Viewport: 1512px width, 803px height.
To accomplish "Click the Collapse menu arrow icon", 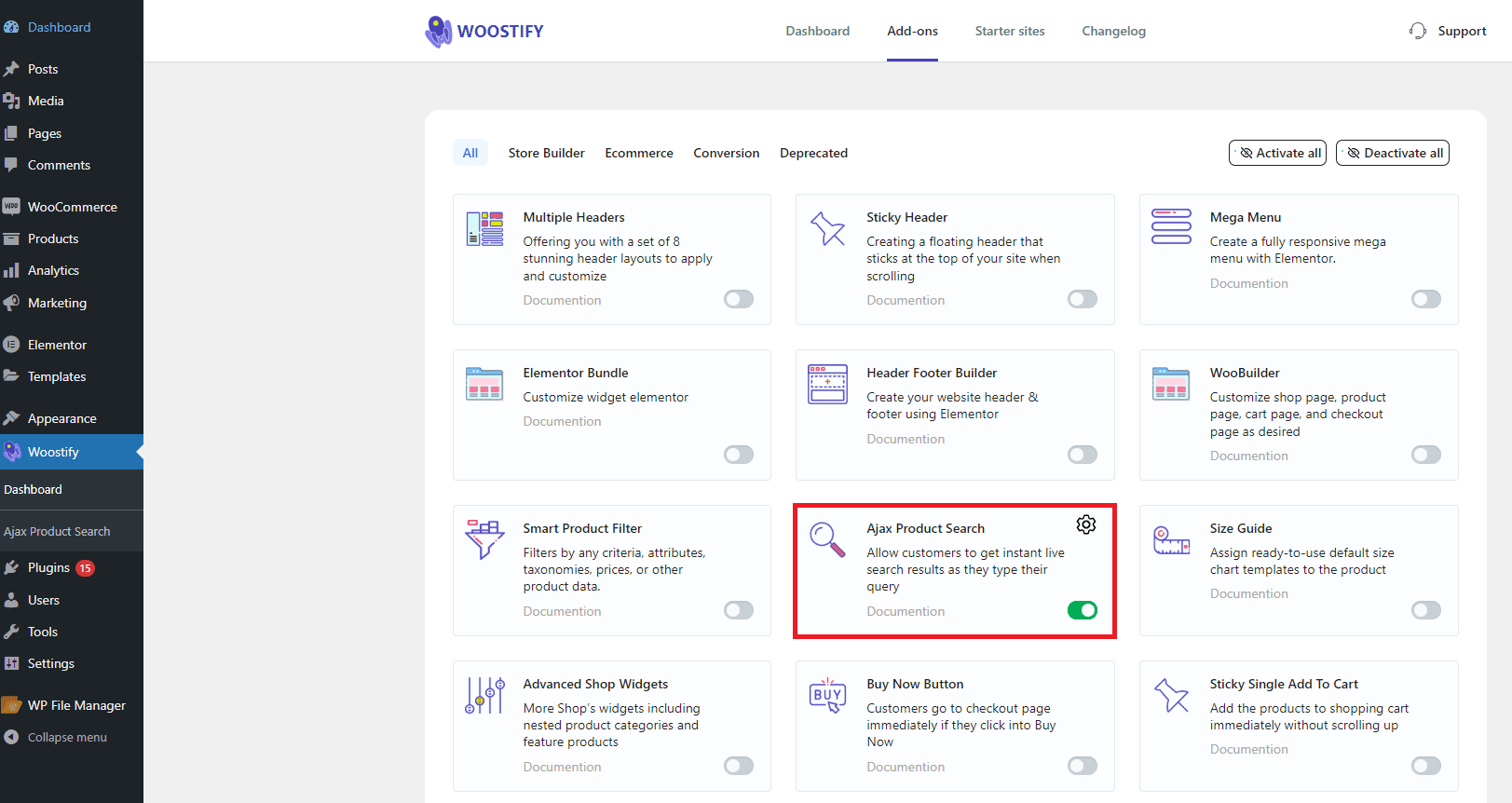I will pos(11,737).
